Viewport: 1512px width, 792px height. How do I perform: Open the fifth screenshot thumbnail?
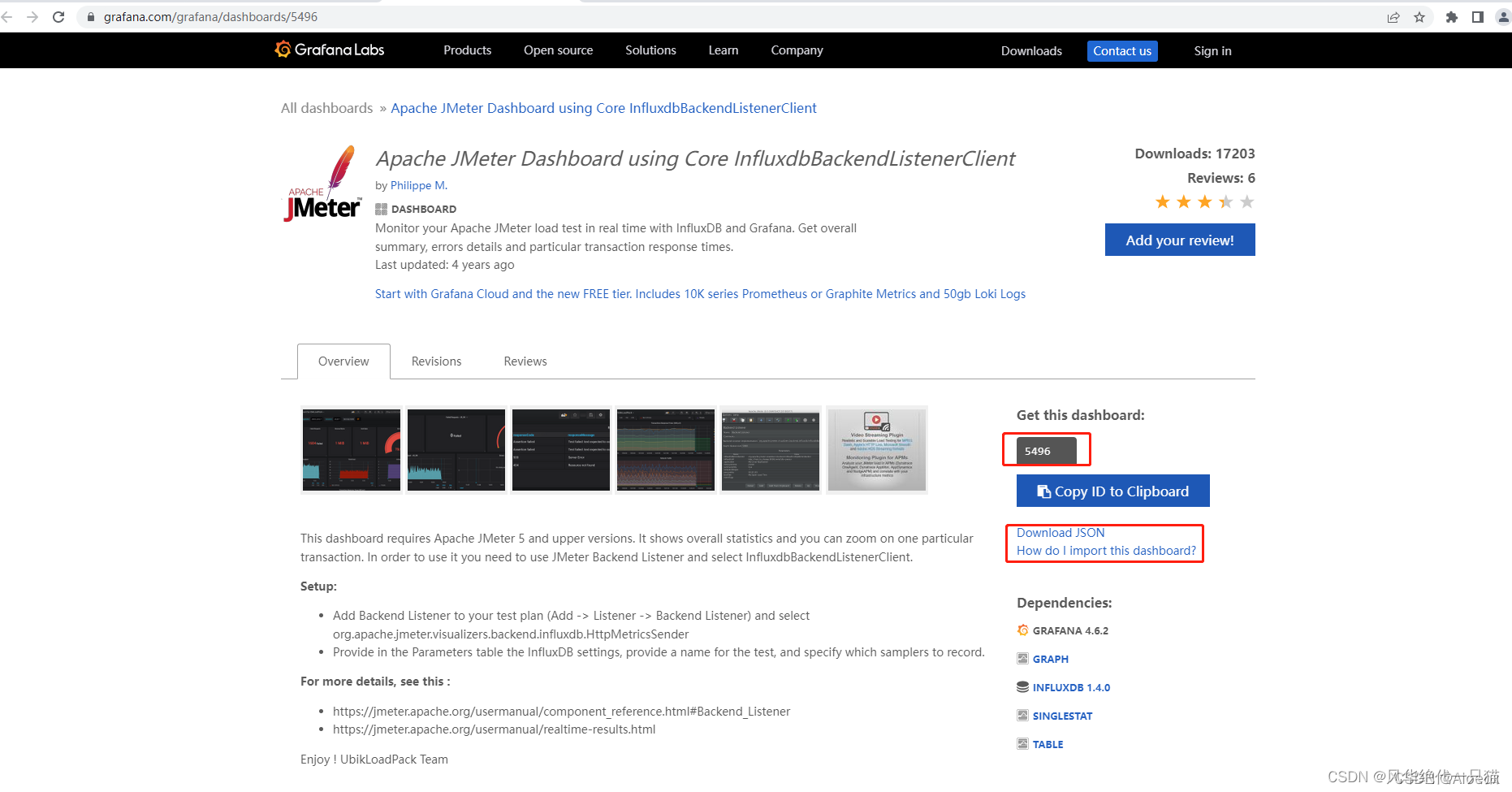pos(771,450)
